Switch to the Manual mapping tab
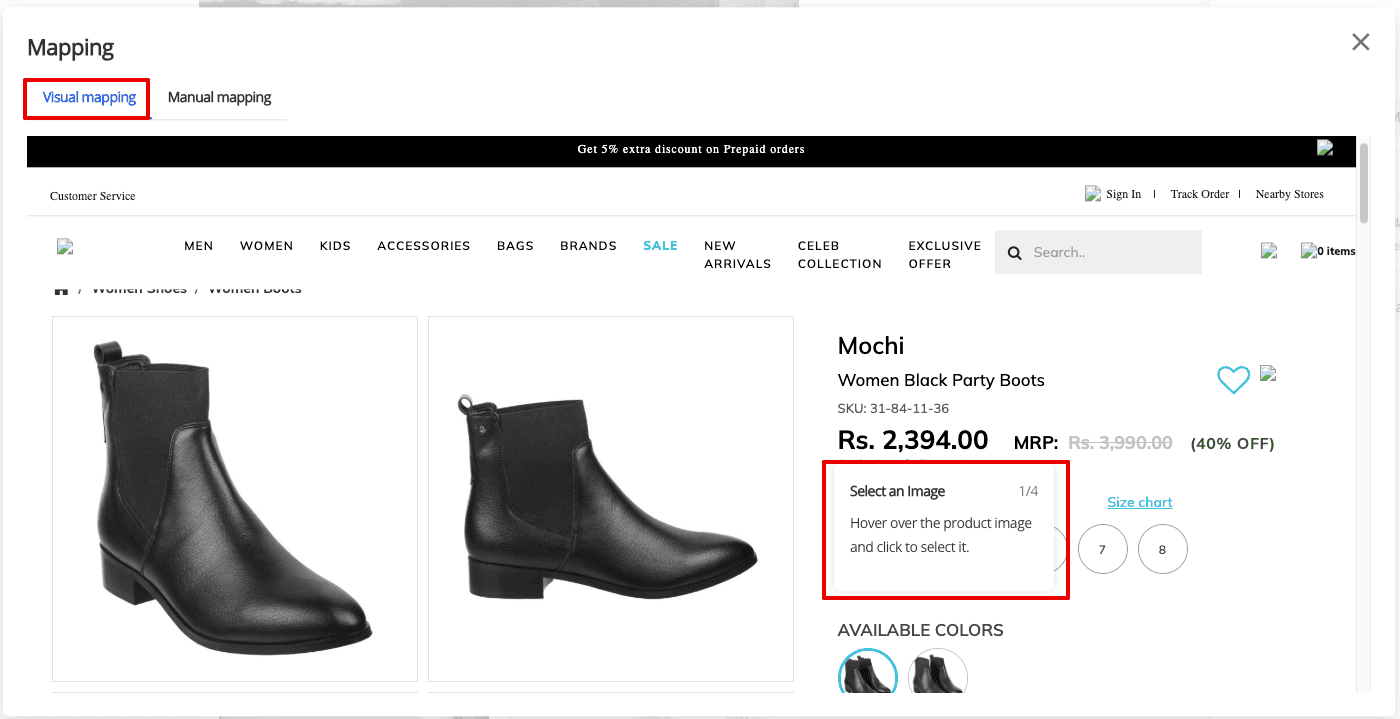This screenshot has height=719, width=1400. pyautogui.click(x=219, y=98)
